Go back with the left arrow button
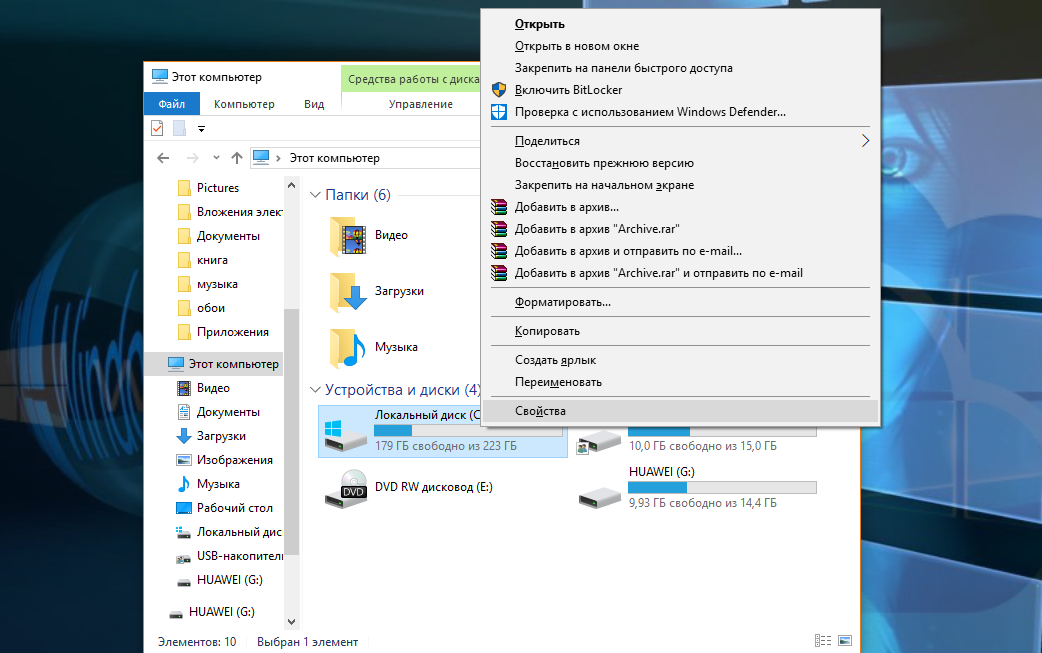The image size is (1042, 653). point(163,158)
